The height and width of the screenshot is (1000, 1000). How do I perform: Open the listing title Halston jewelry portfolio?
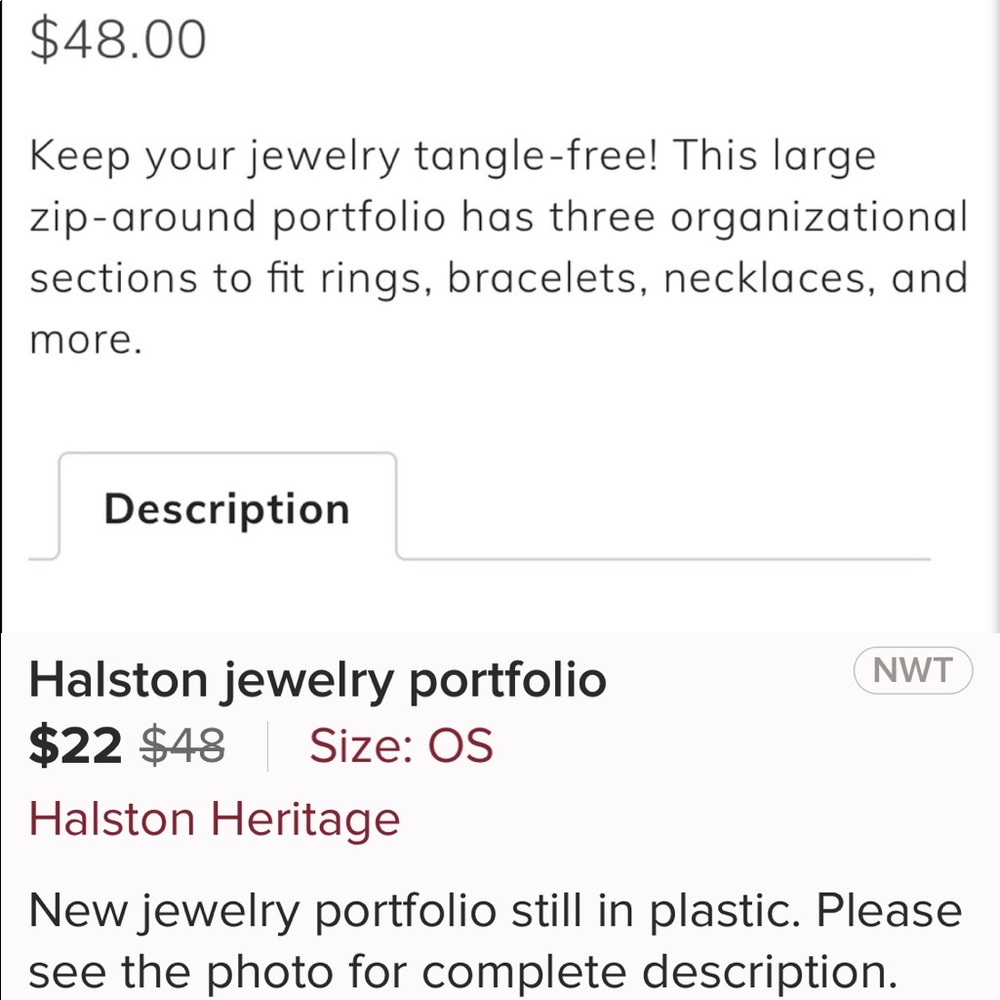pyautogui.click(x=318, y=678)
